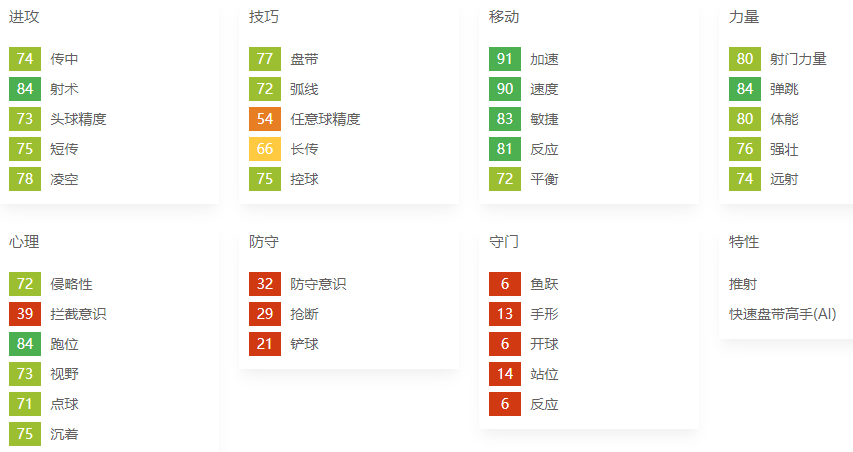
Task: Click the 沉着 attribute label
Action: pyautogui.click(x=64, y=434)
